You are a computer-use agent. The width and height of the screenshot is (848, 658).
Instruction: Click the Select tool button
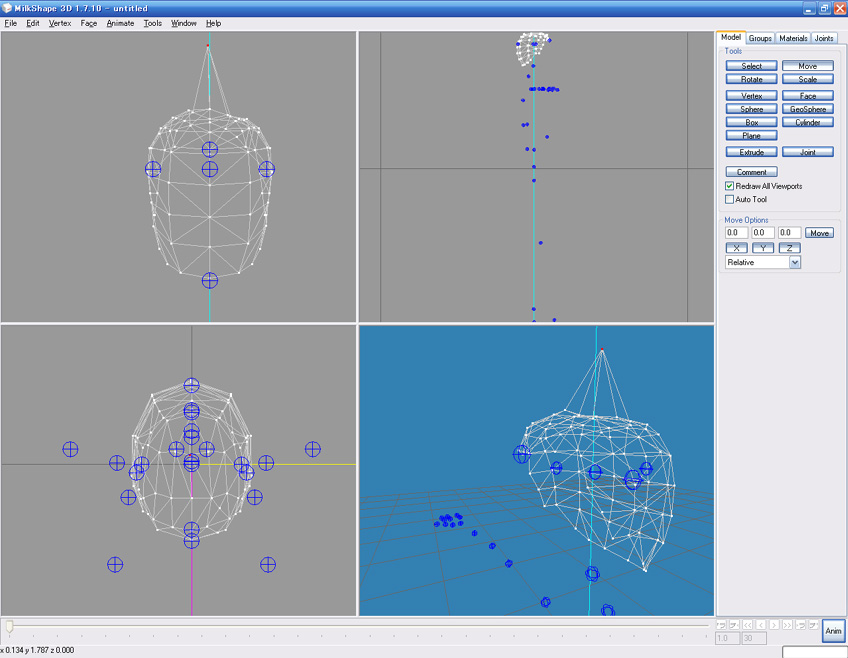[x=751, y=66]
